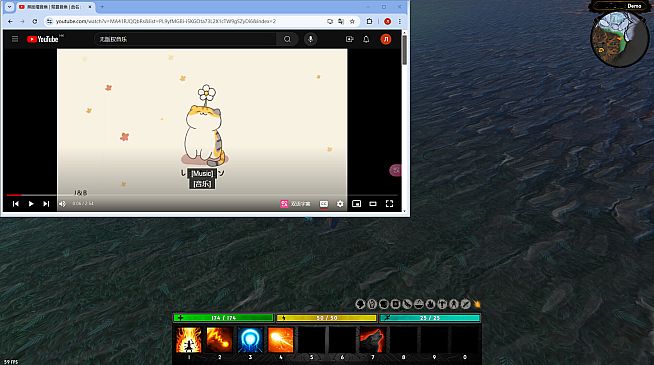
Task: Open the sword round menu icon
Action: click(x=465, y=304)
